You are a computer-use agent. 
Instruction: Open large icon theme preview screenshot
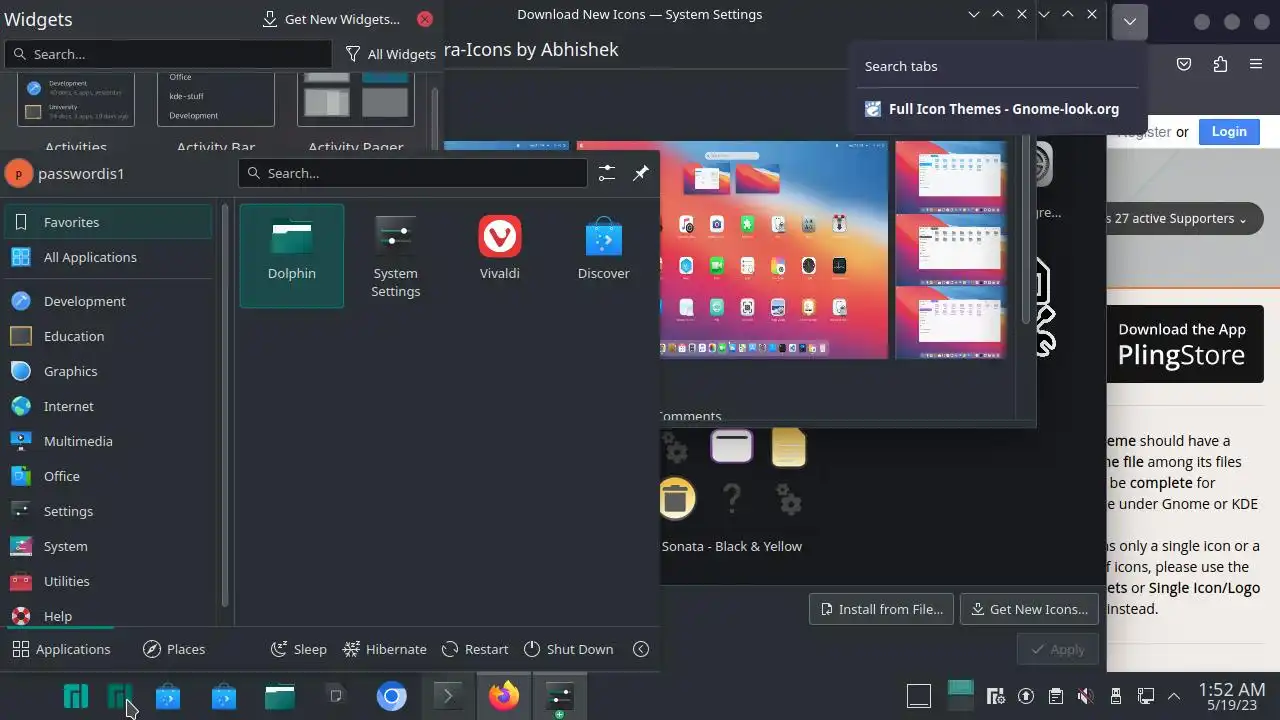point(775,249)
